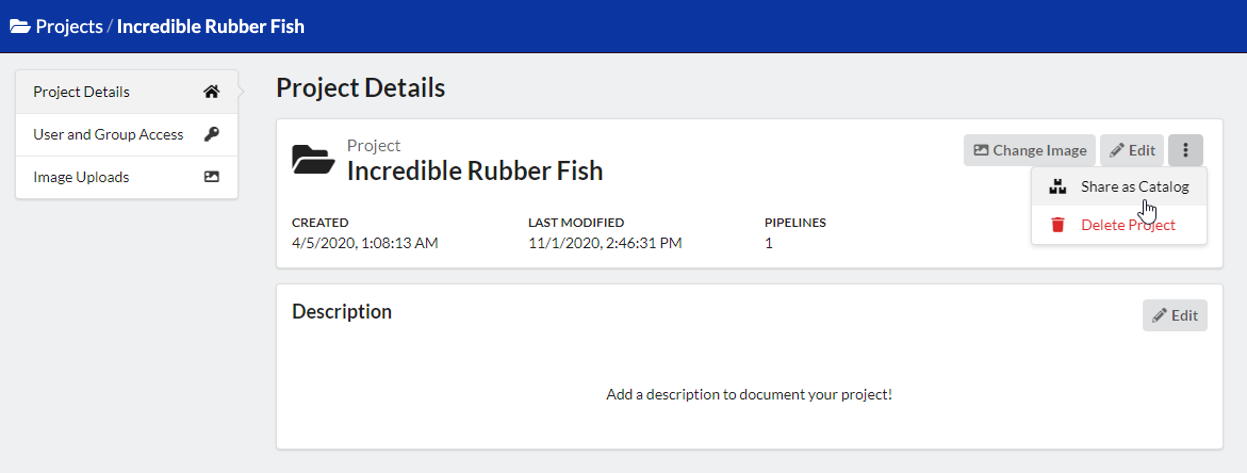Choose Delete Project from the menu
The width and height of the screenshot is (1247, 473).
pyautogui.click(x=1128, y=225)
